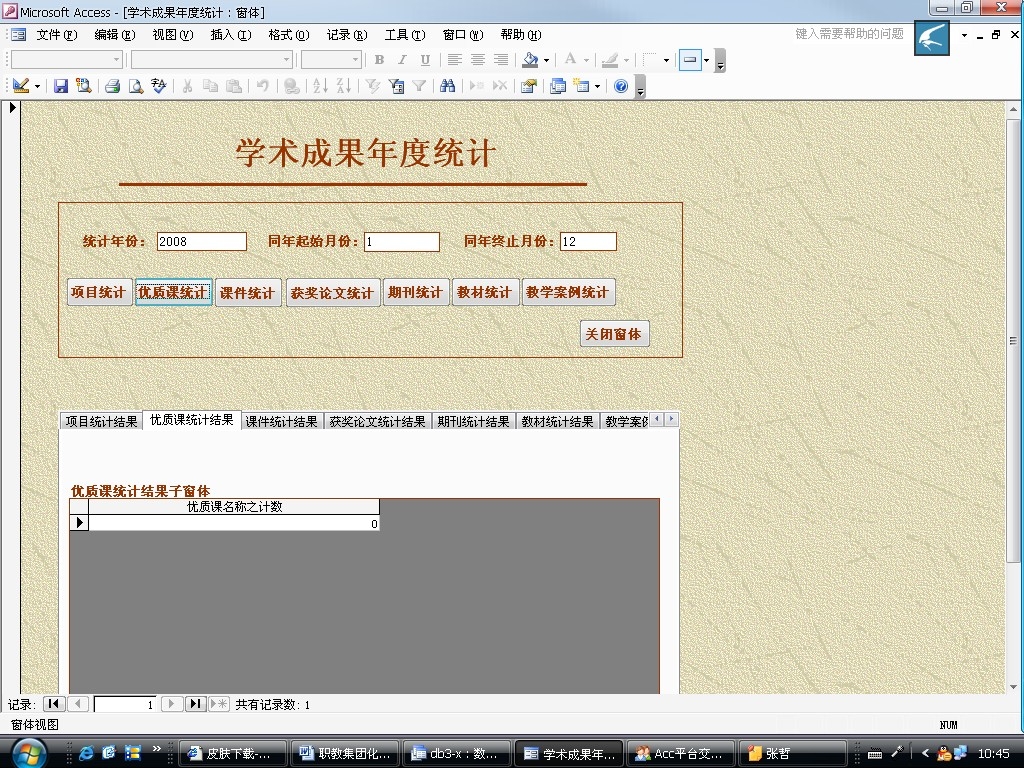Image resolution: width=1024 pixels, height=768 pixels.
Task: Open the Properties sheet icon
Action: click(x=528, y=86)
